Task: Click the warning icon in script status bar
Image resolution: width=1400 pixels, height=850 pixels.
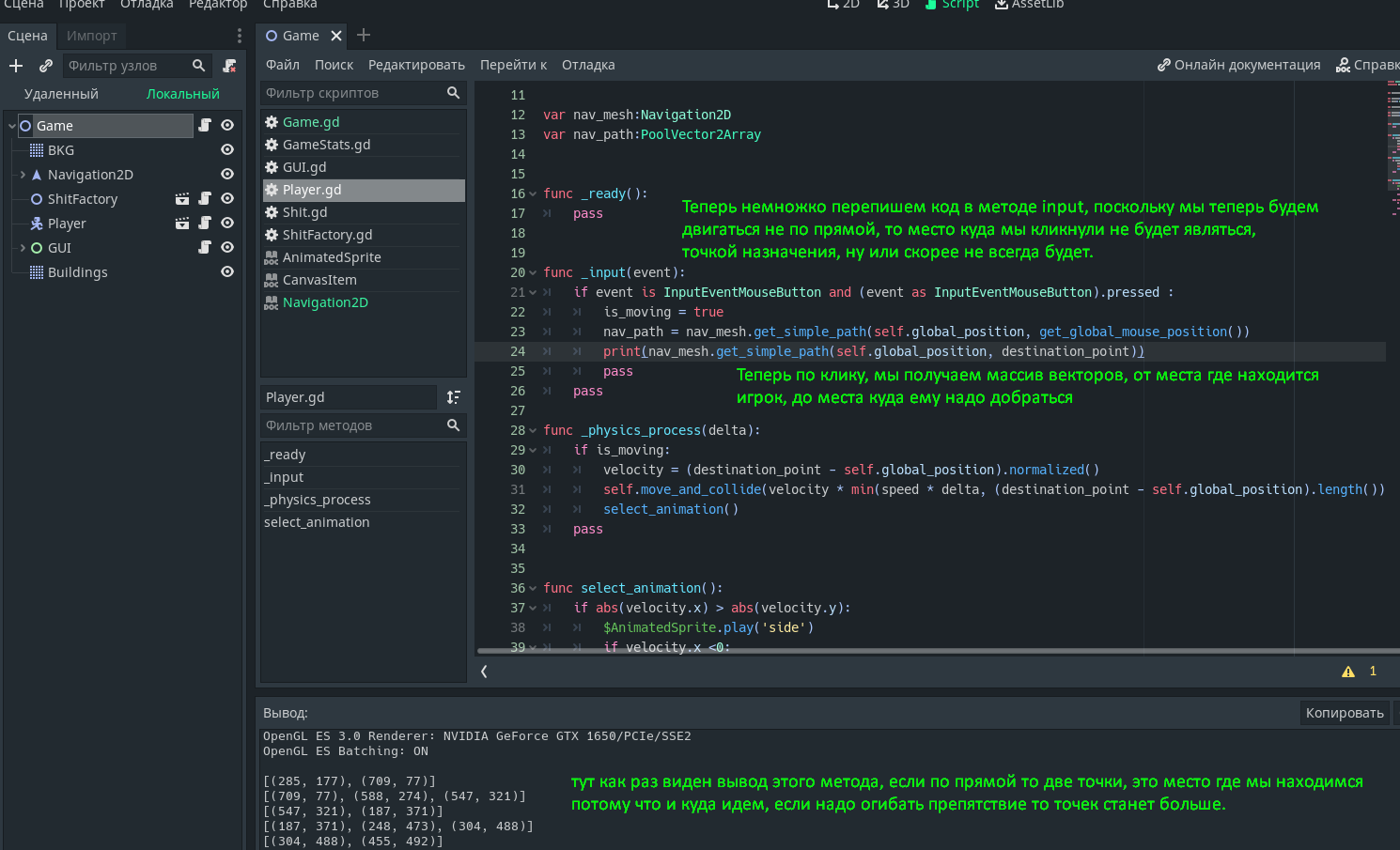Action: pyautogui.click(x=1348, y=672)
